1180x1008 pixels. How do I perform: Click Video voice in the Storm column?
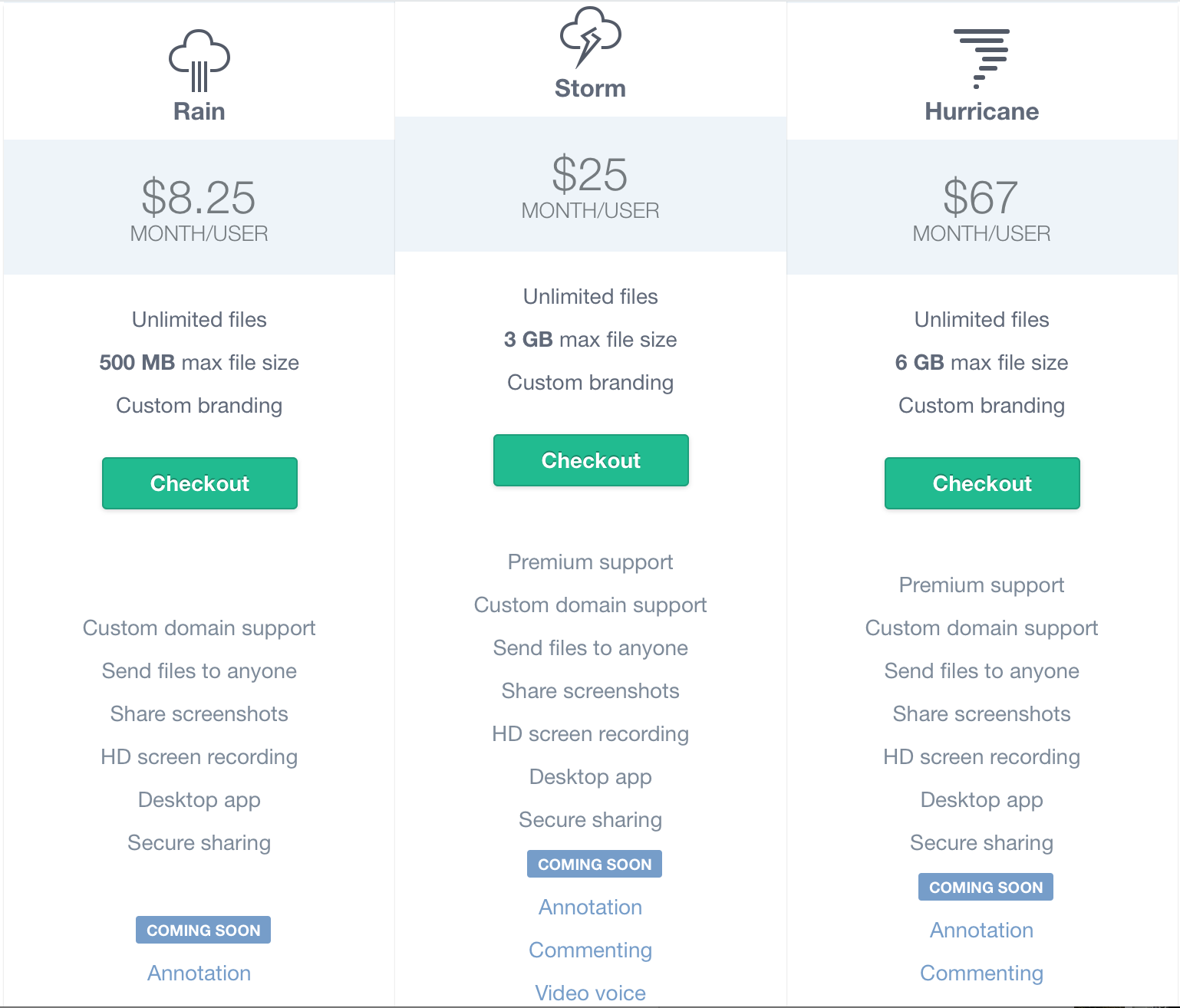point(591,993)
